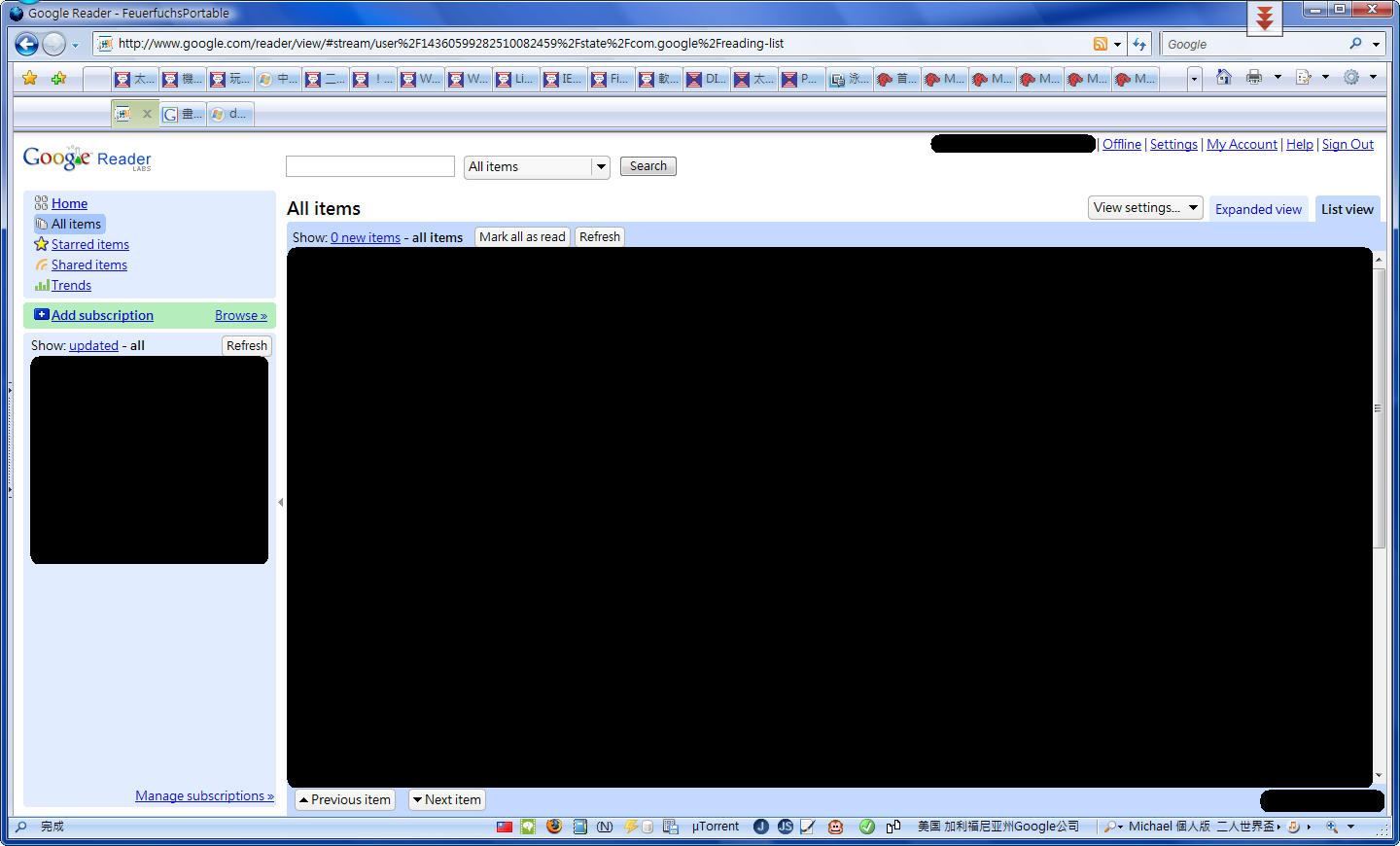The width and height of the screenshot is (1400, 846).
Task: Open the Page menu icon
Action: coord(1304,78)
